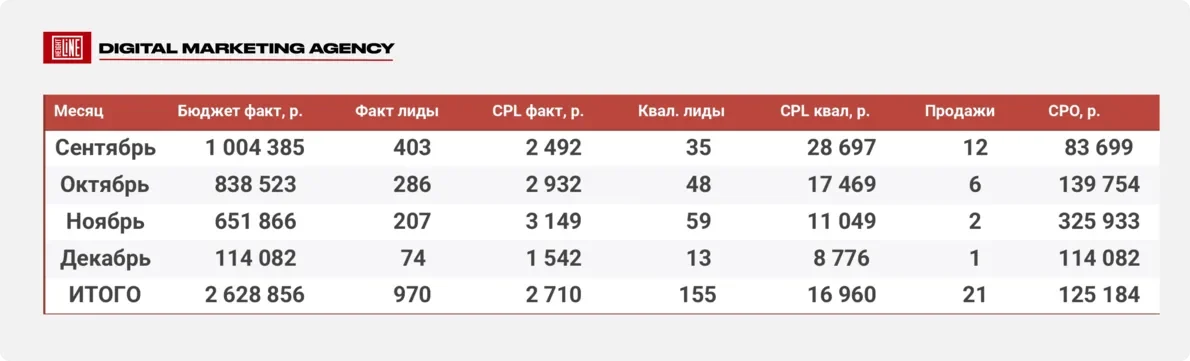
Task: Select the Сентябрь row label
Action: pos(105,147)
